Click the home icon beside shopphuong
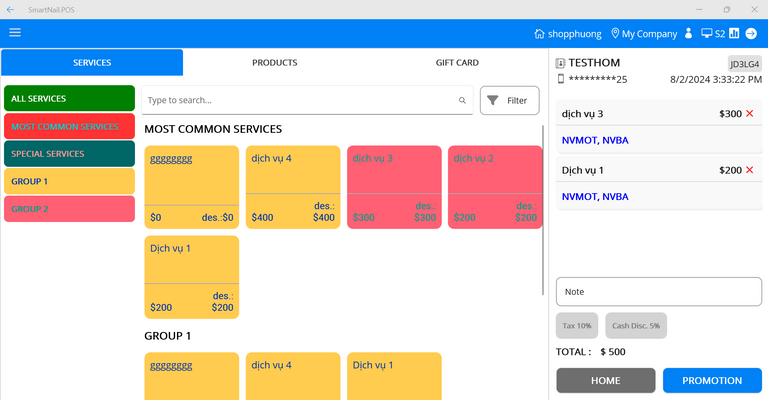The image size is (768, 400). tap(540, 34)
